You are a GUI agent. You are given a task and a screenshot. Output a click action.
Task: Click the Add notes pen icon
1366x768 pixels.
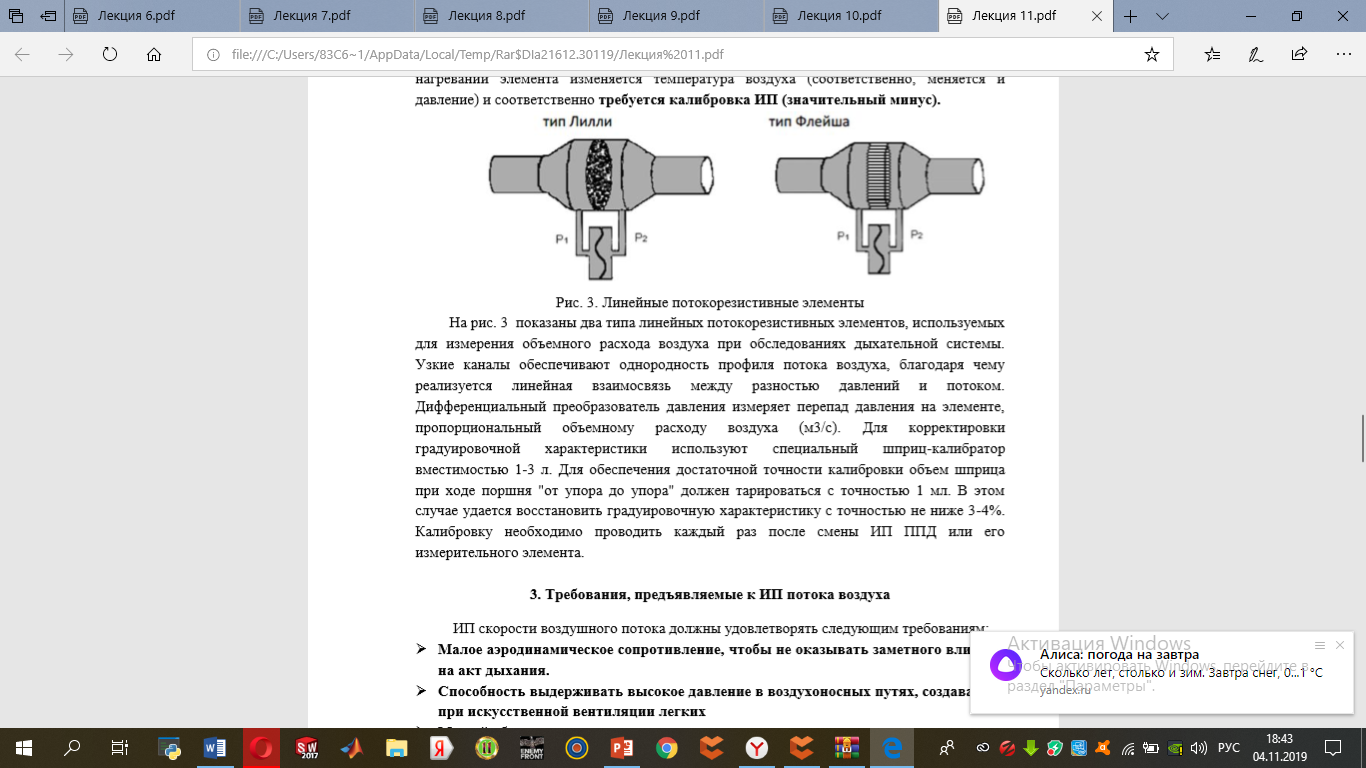1256,55
